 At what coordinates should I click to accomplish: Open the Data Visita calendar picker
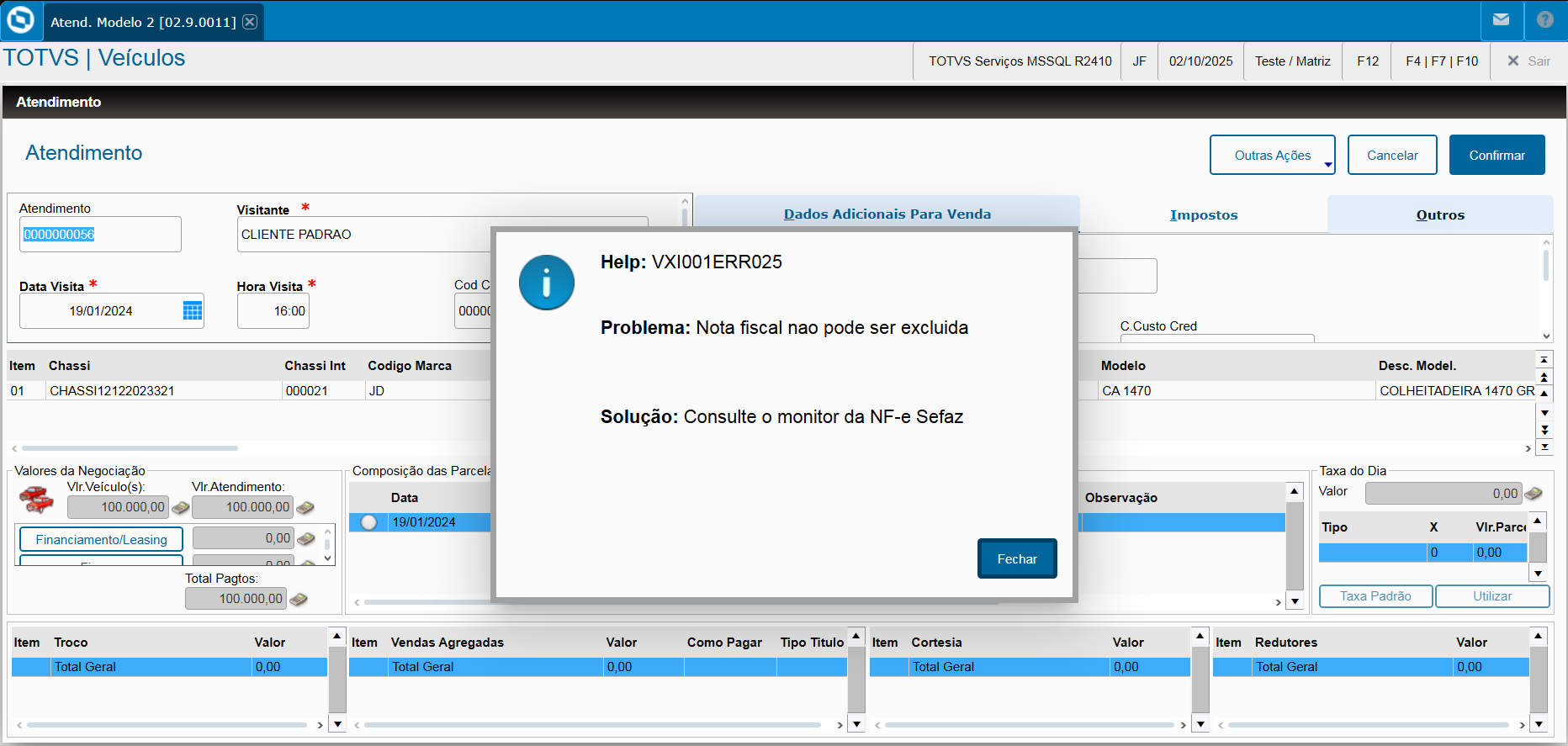click(x=193, y=310)
